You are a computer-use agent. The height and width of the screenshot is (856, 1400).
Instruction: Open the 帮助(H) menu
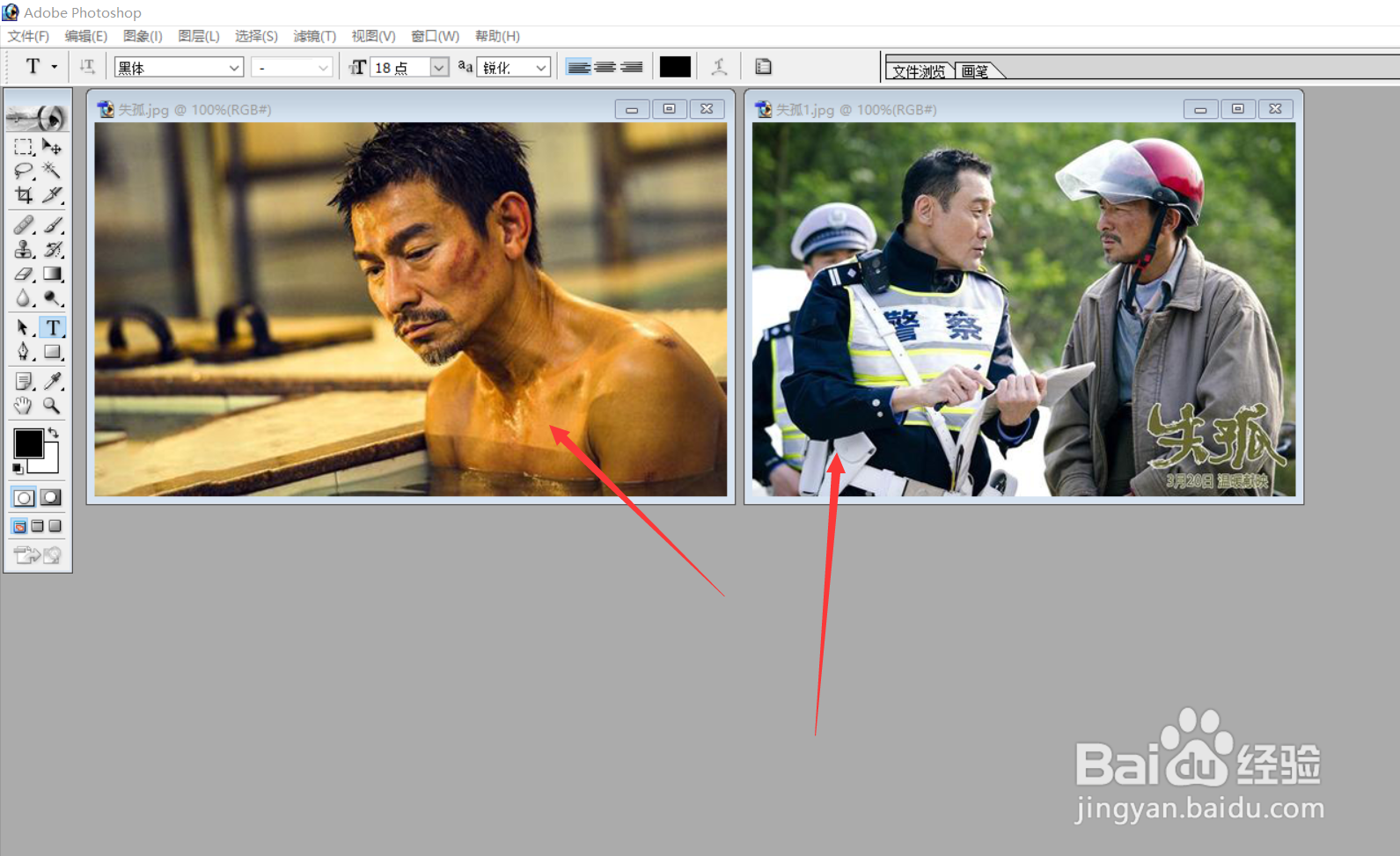pyautogui.click(x=497, y=36)
